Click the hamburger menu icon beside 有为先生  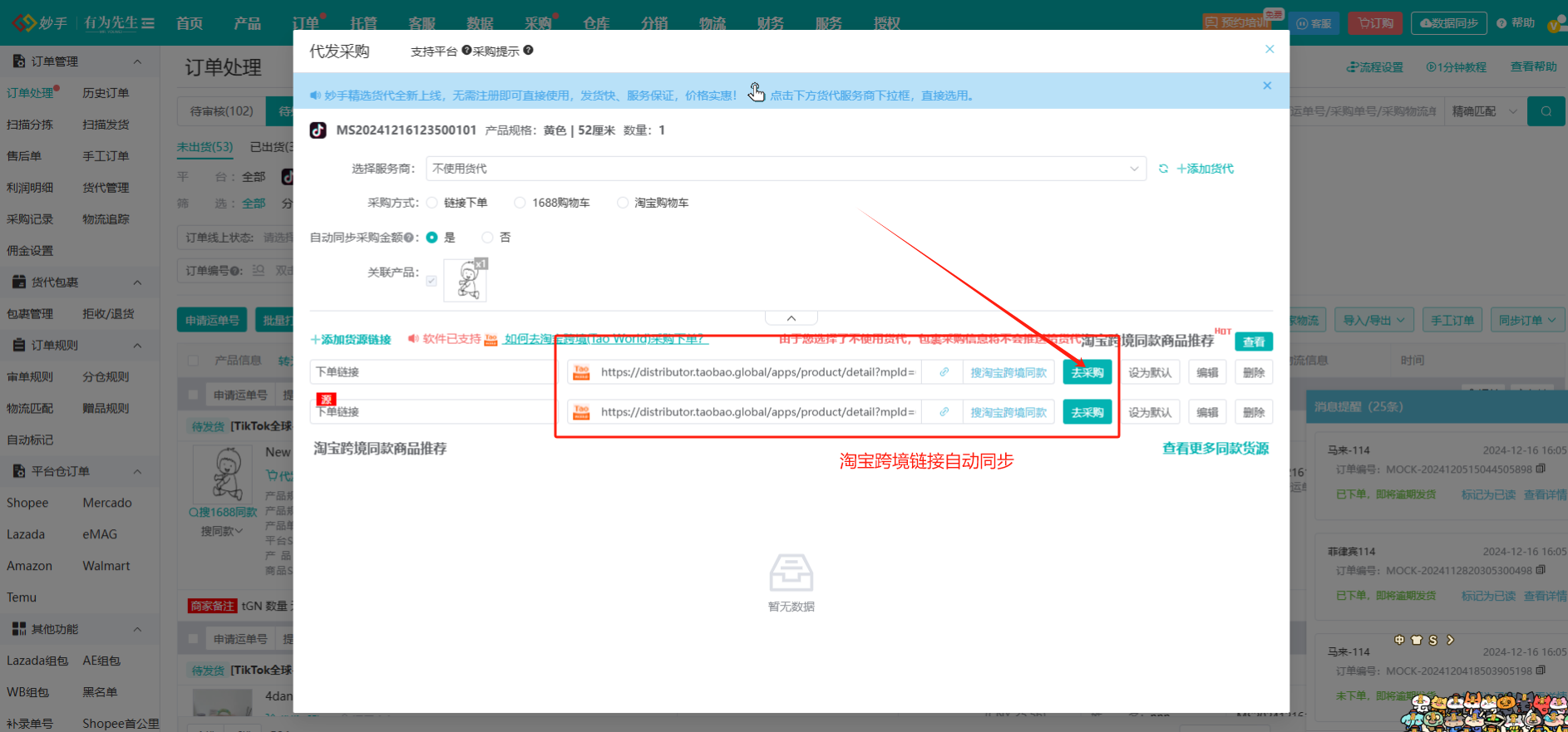point(148,23)
